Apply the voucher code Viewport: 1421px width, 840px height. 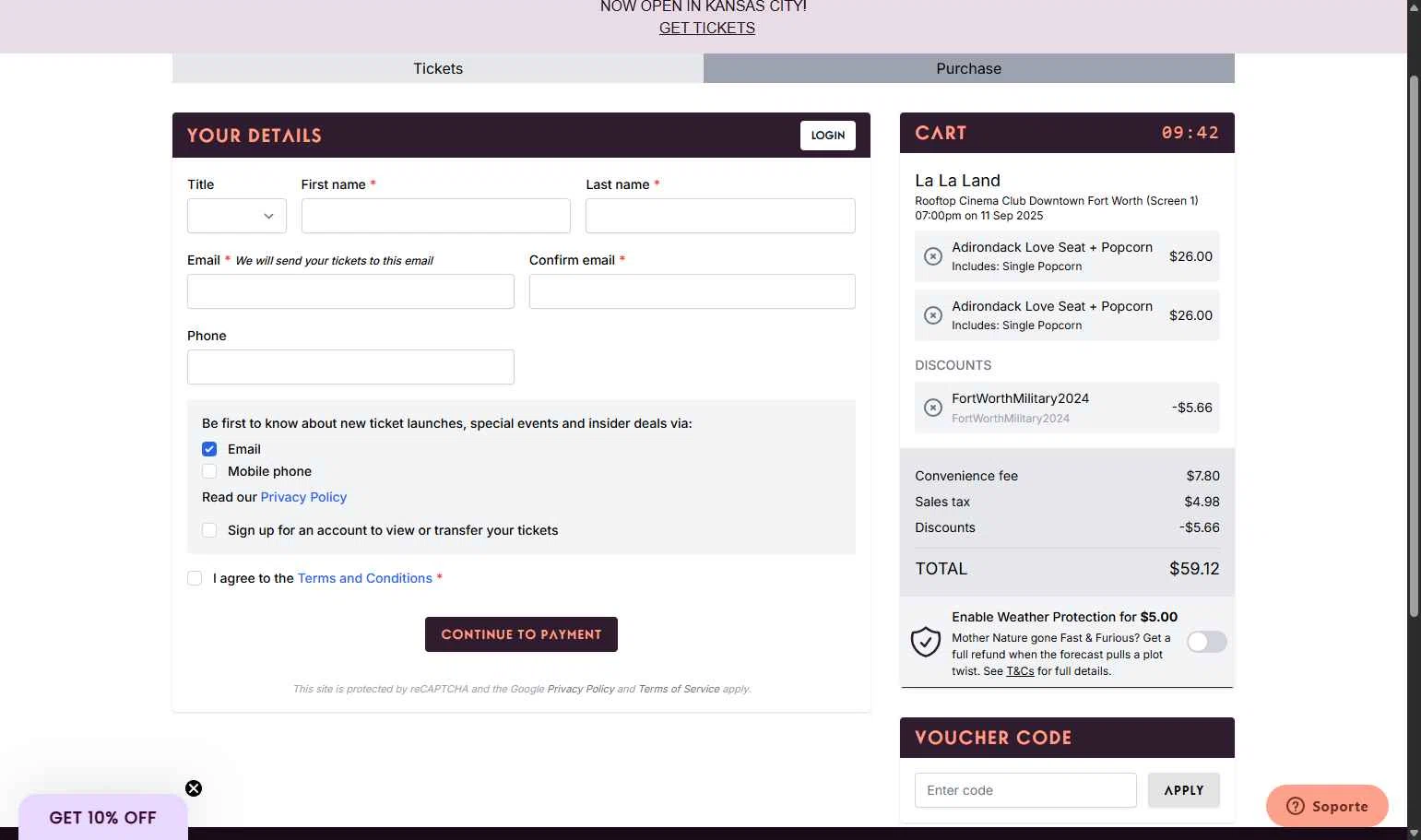click(1184, 790)
